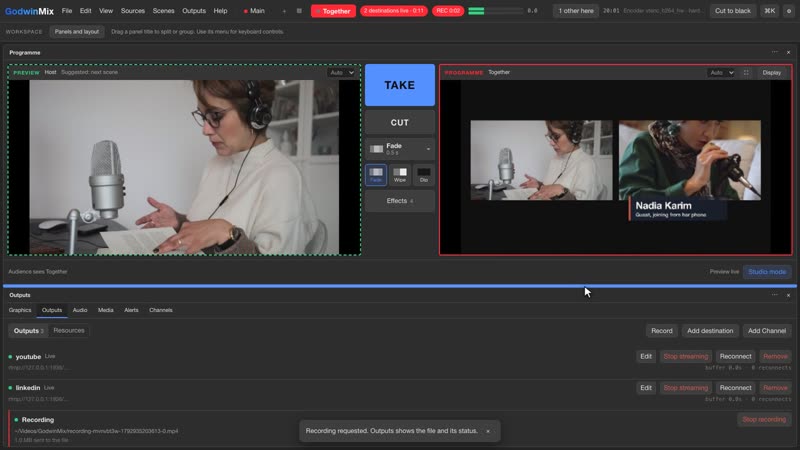Viewport: 800px width, 450px height.
Task: Switch to the Outputs panel tab
Action: point(52,310)
